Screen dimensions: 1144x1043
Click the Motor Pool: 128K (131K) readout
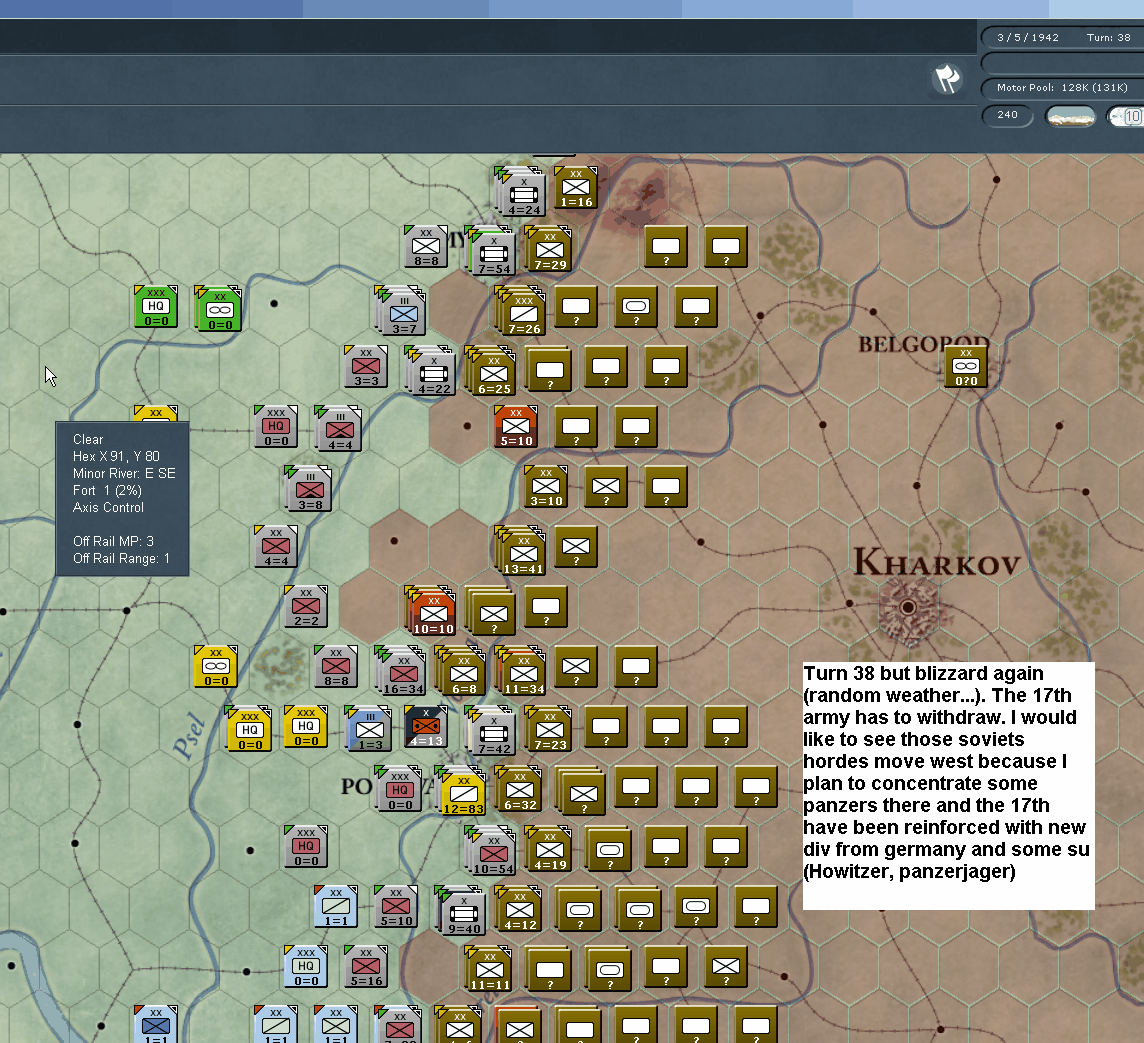(x=1062, y=88)
